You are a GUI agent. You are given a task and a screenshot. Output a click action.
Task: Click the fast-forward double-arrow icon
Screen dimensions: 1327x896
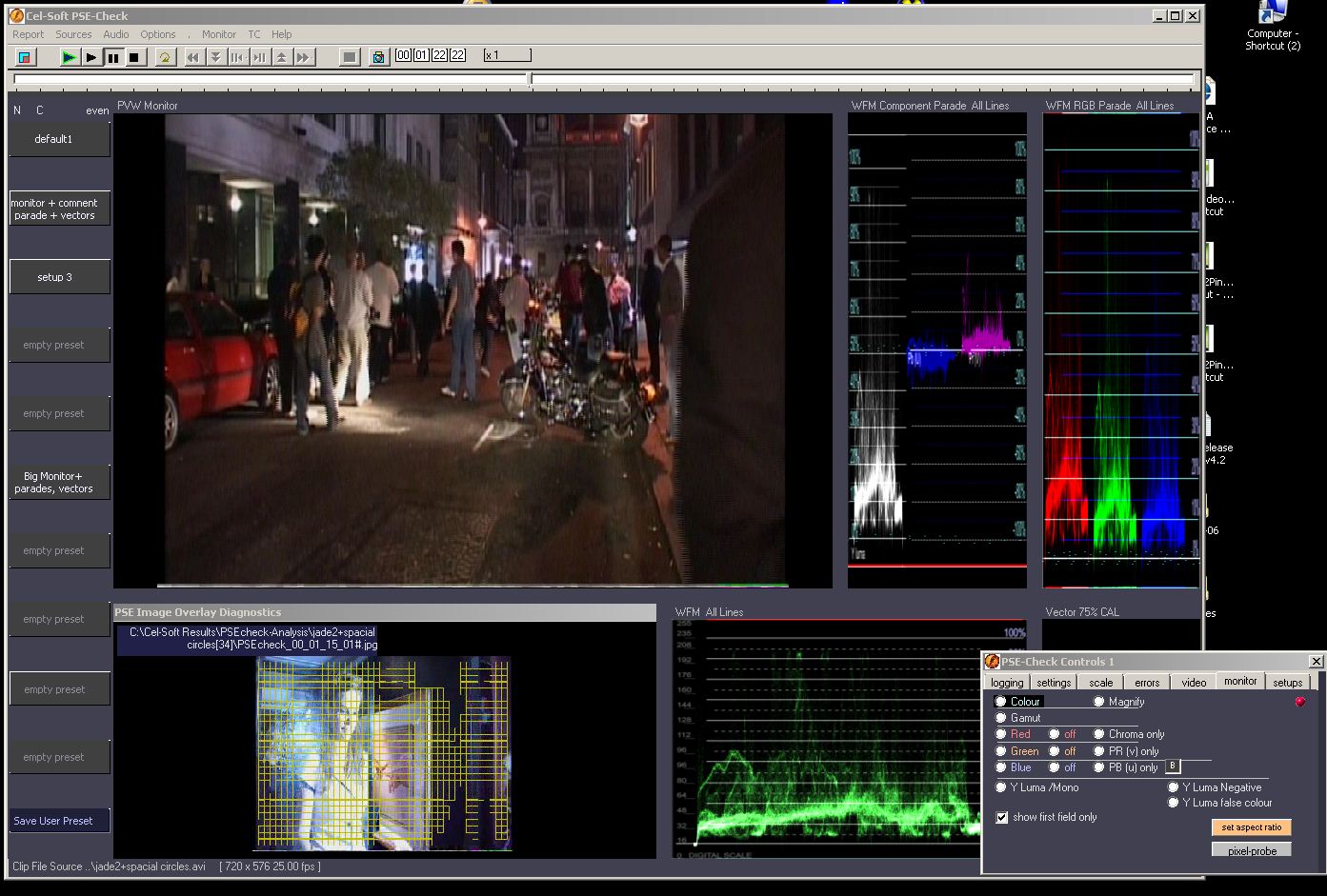coord(303,57)
